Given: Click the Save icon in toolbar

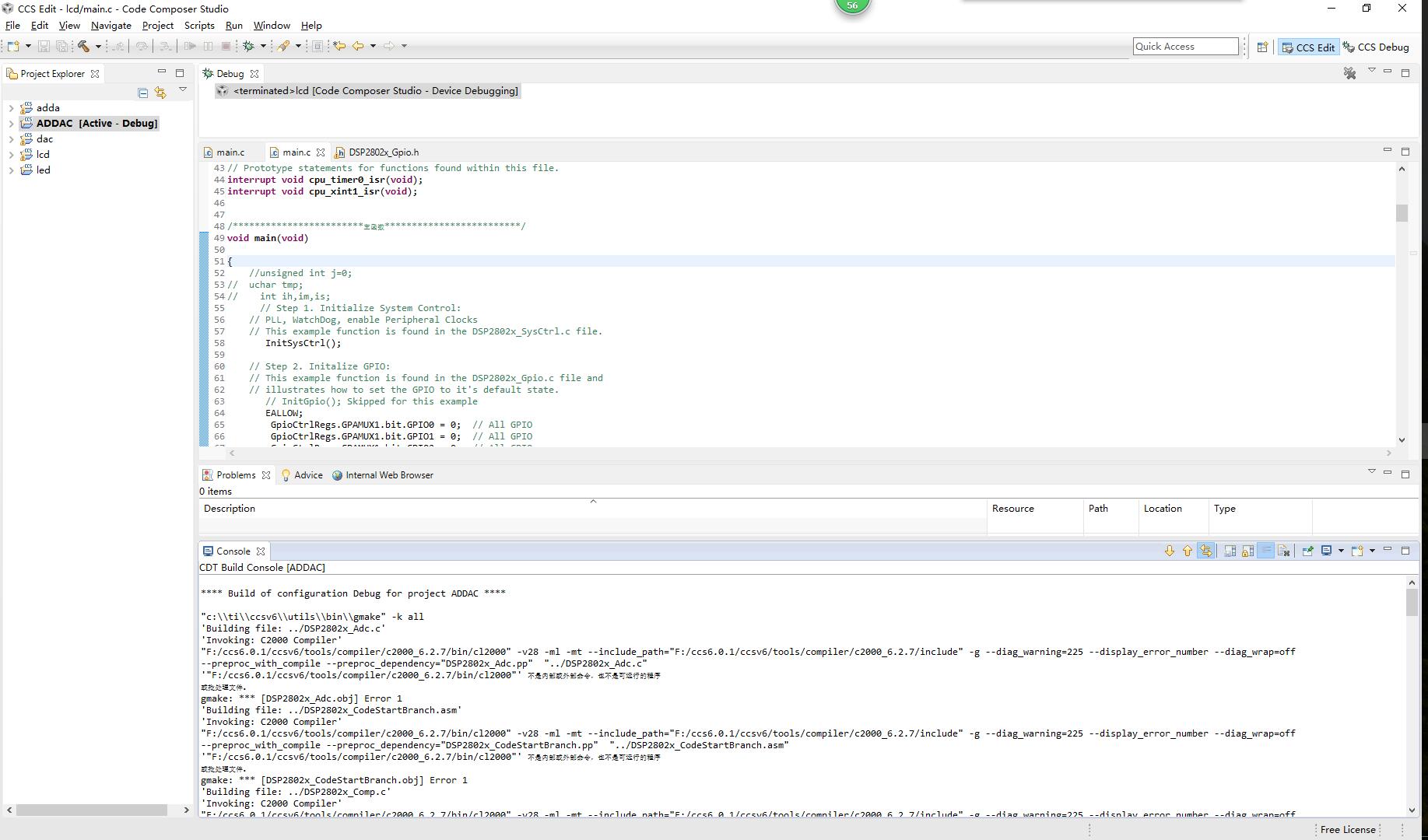Looking at the screenshot, I should (x=44, y=46).
